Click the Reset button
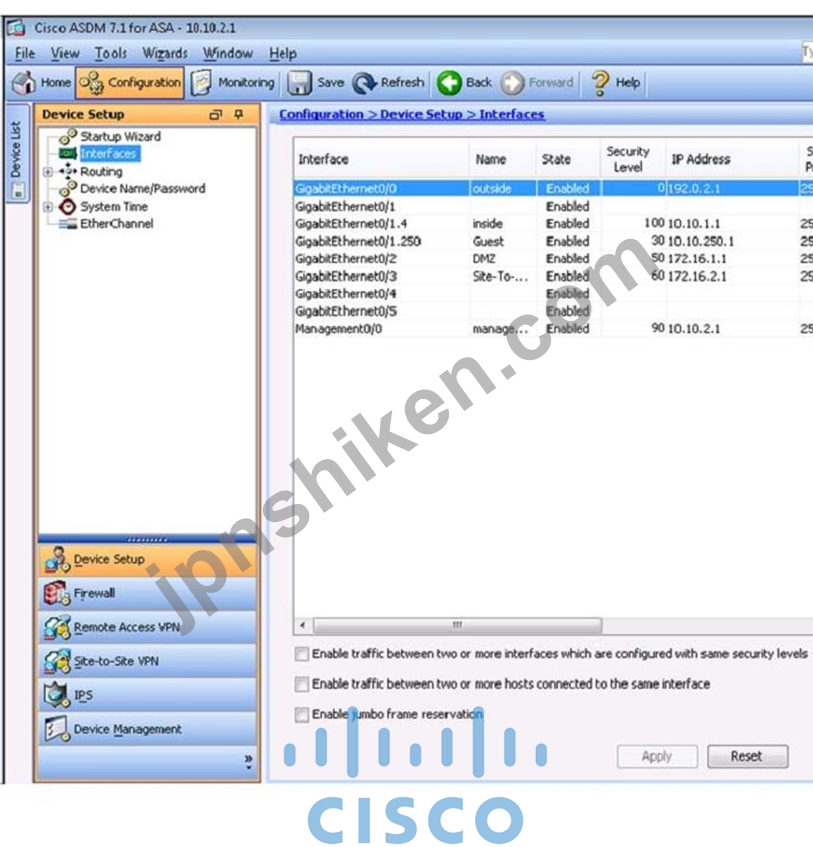Image resolution: width=813 pixels, height=847 pixels. pos(747,756)
